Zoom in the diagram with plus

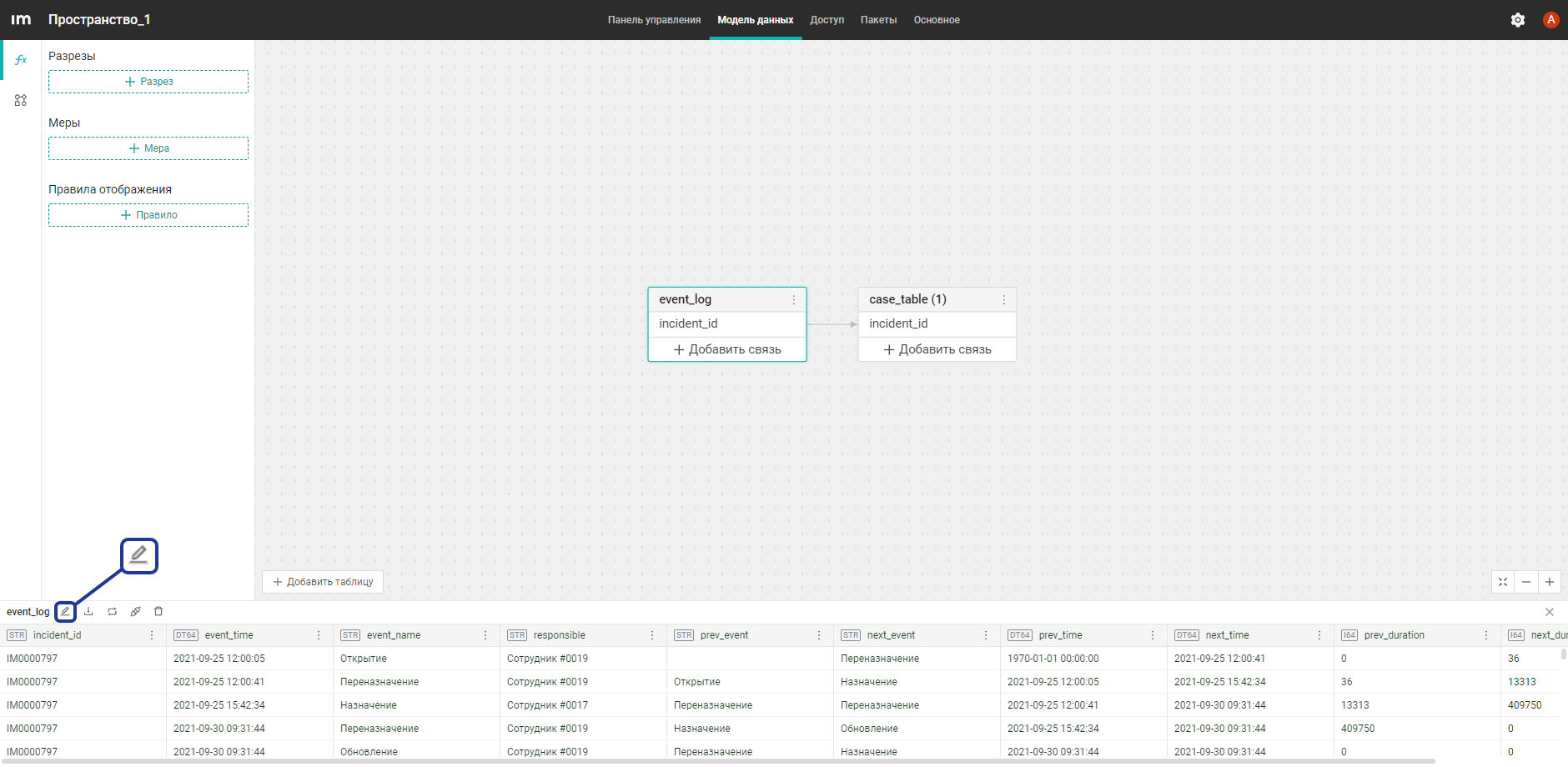click(1550, 582)
